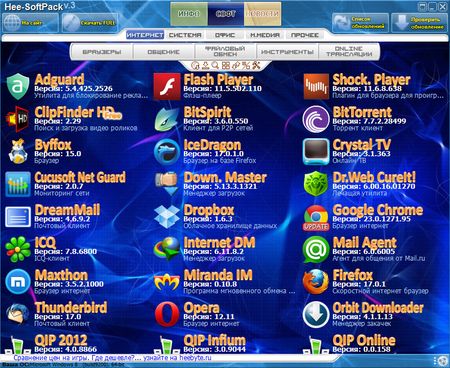Show the ОБЩЕНИЕ subcategory

tap(164, 52)
